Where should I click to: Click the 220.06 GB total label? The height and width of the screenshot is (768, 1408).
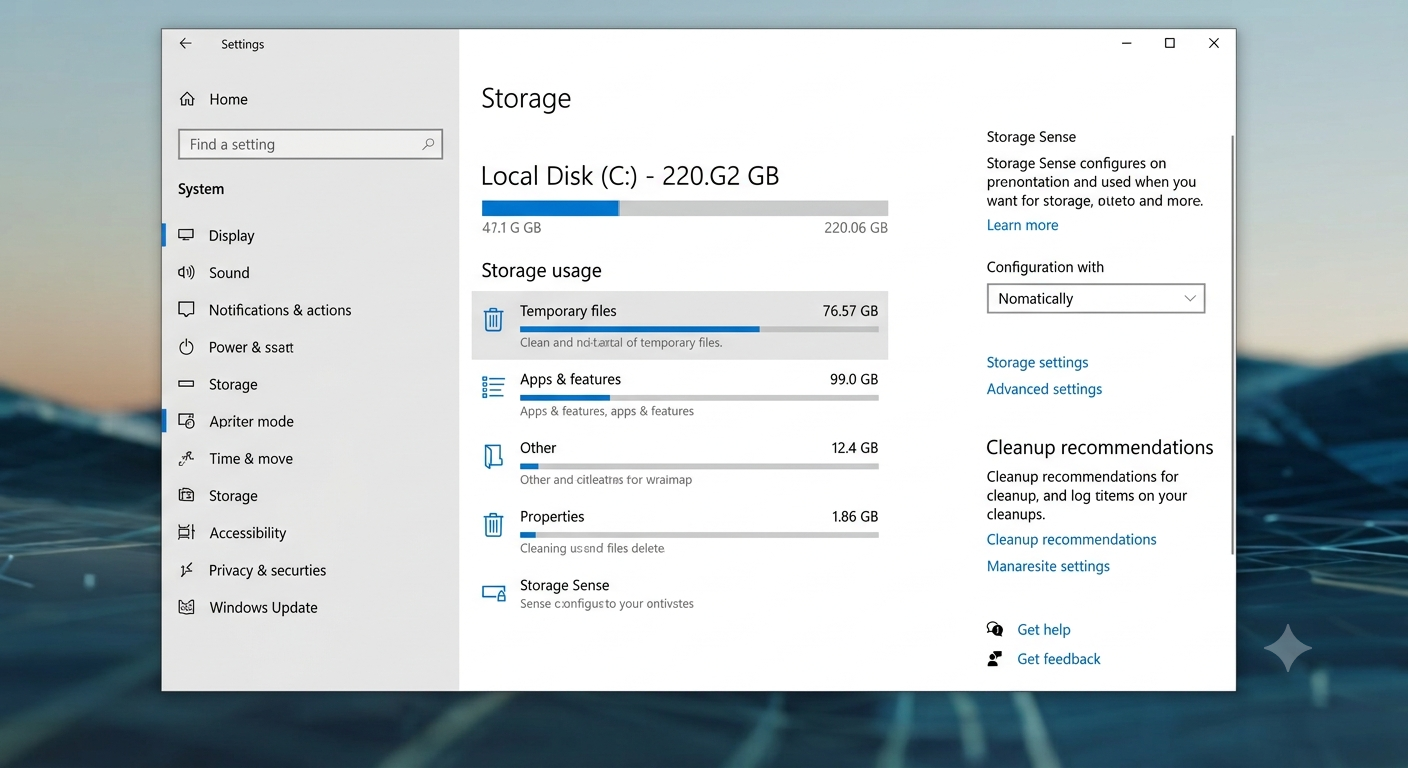point(855,228)
